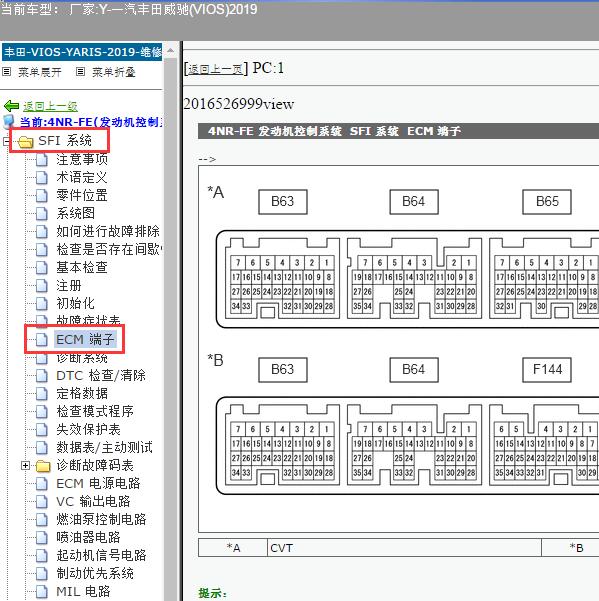Open the 诊断故障码表 folder label
599x601 pixels.
tap(95, 465)
